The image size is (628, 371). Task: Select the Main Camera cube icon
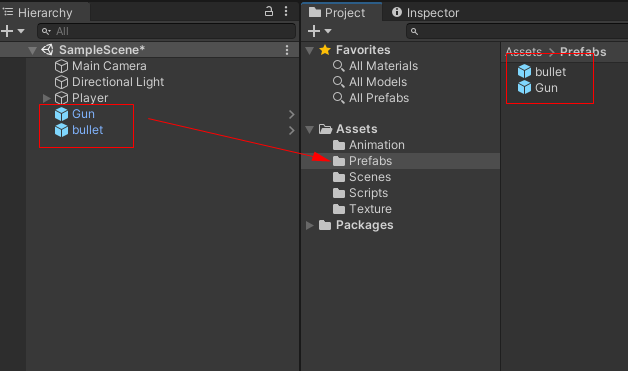coord(61,66)
